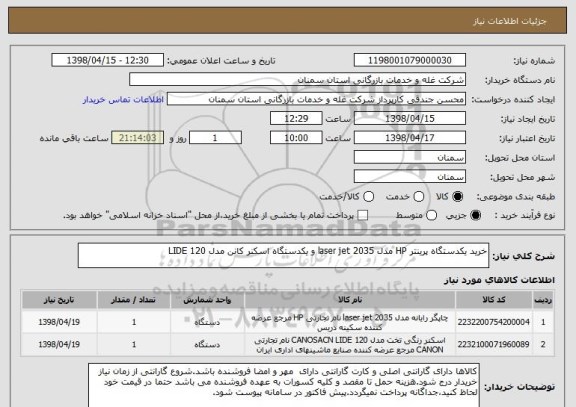Click the تعداد / مقدار column header

tap(134, 300)
